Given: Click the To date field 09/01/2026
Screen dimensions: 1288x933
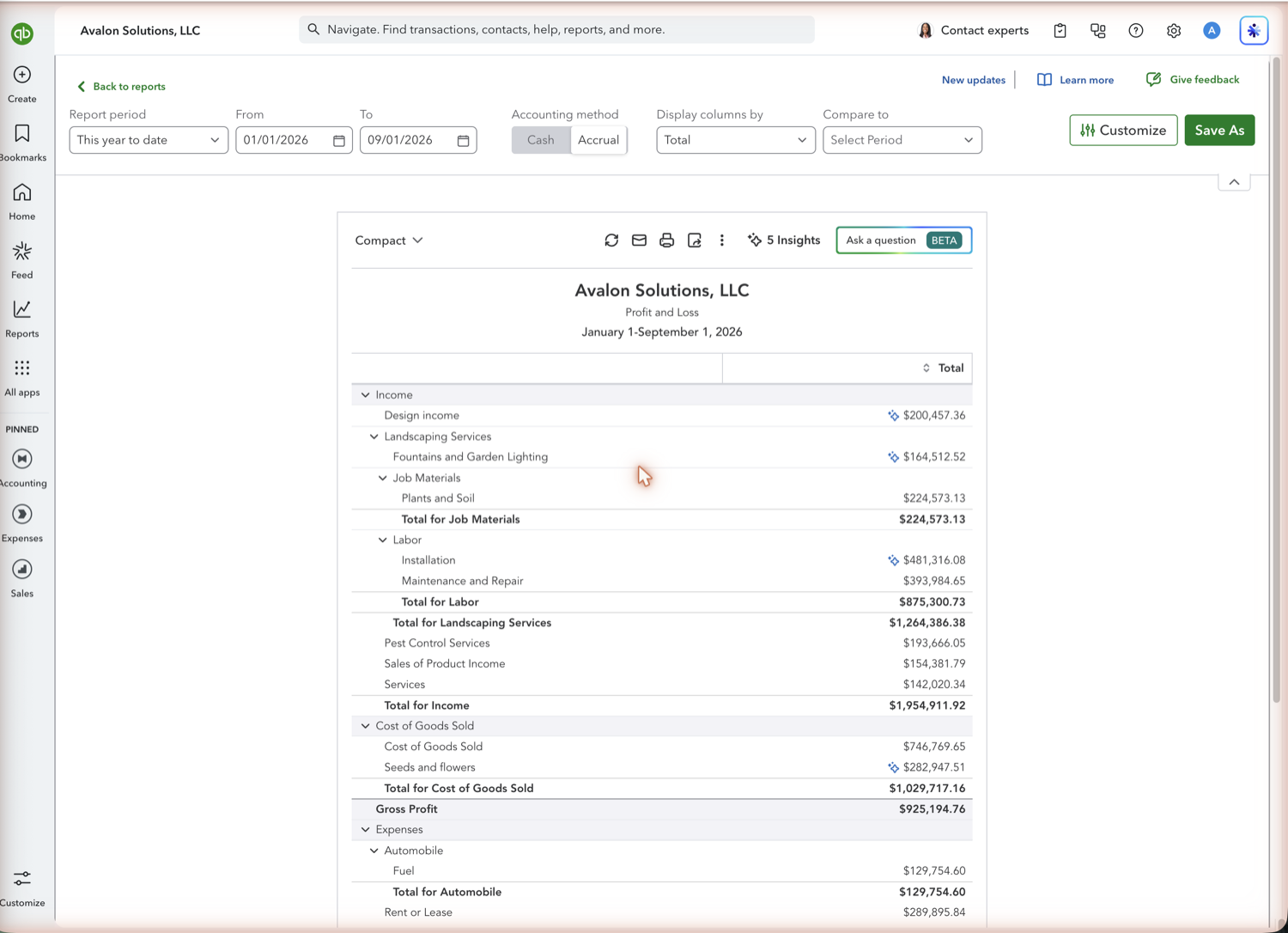Looking at the screenshot, I should pyautogui.click(x=418, y=140).
